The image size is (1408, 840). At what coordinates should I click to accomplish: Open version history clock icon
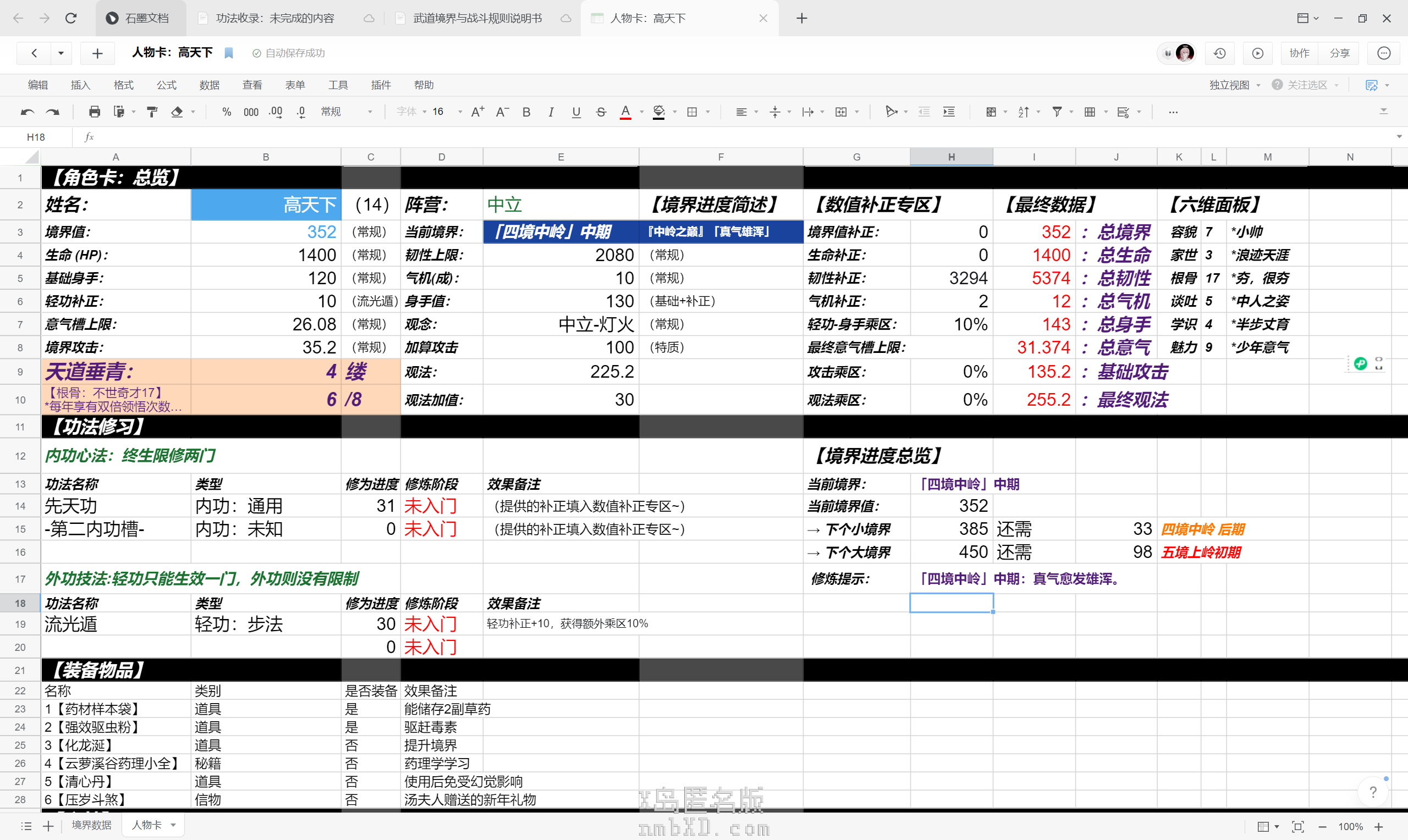click(1220, 53)
